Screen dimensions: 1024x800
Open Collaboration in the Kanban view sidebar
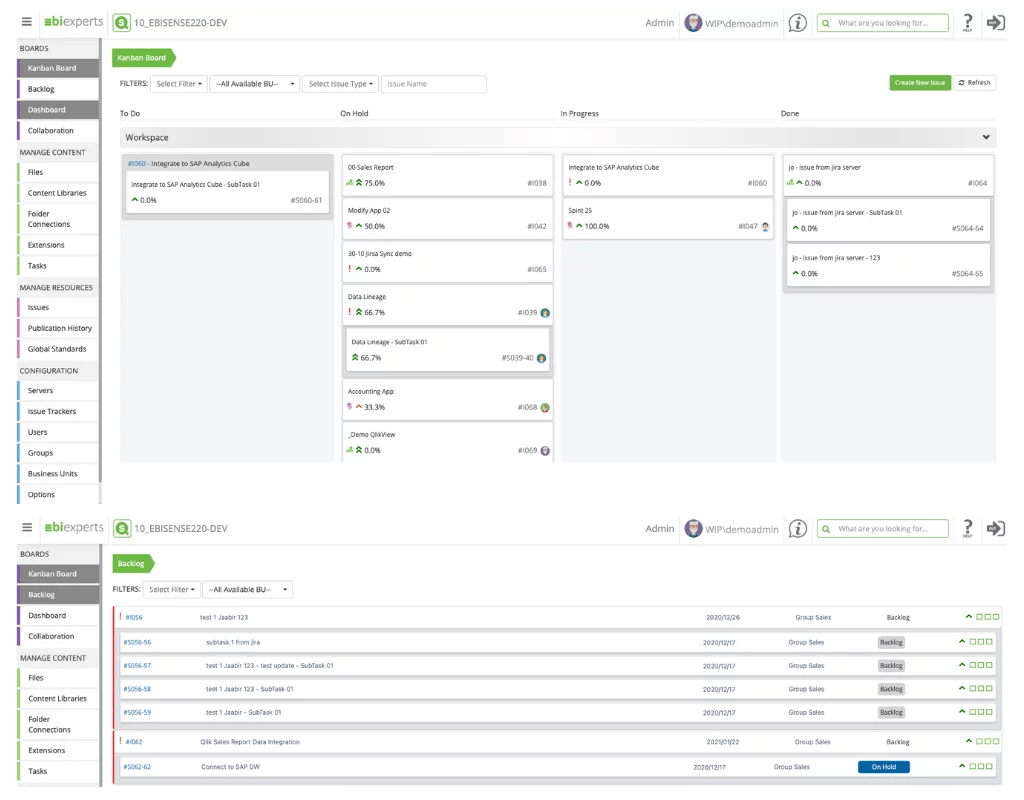click(x=58, y=131)
